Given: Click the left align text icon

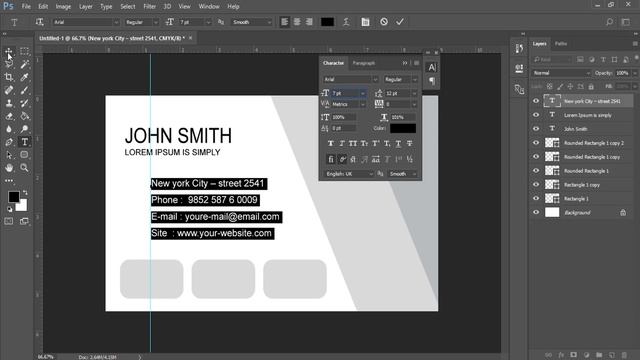Looking at the screenshot, I should point(284,22).
